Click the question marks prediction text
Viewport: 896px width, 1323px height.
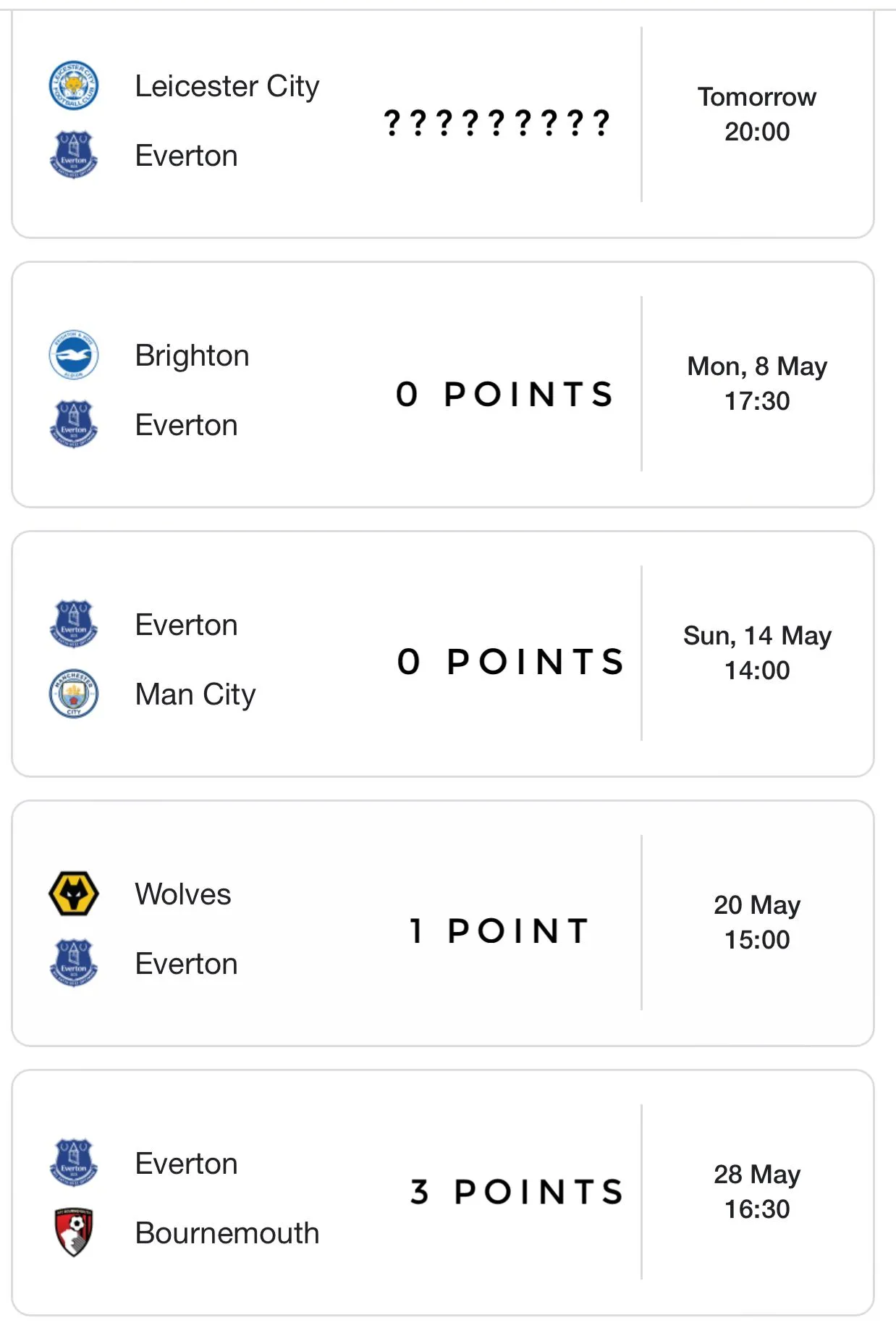pos(496,122)
